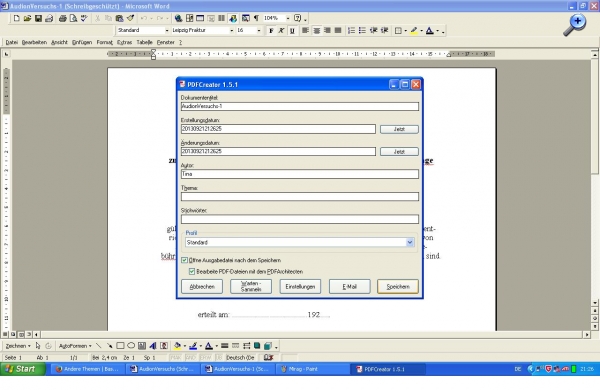Open the Windows Start button
This screenshot has height=390, width=600.
click(x=23, y=369)
